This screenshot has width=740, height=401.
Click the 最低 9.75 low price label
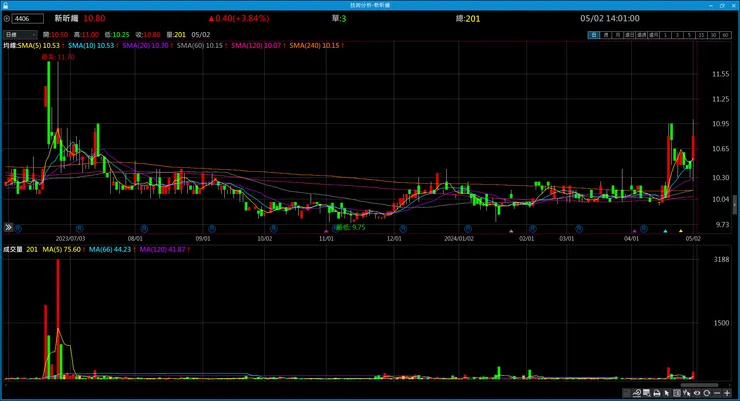pos(350,227)
